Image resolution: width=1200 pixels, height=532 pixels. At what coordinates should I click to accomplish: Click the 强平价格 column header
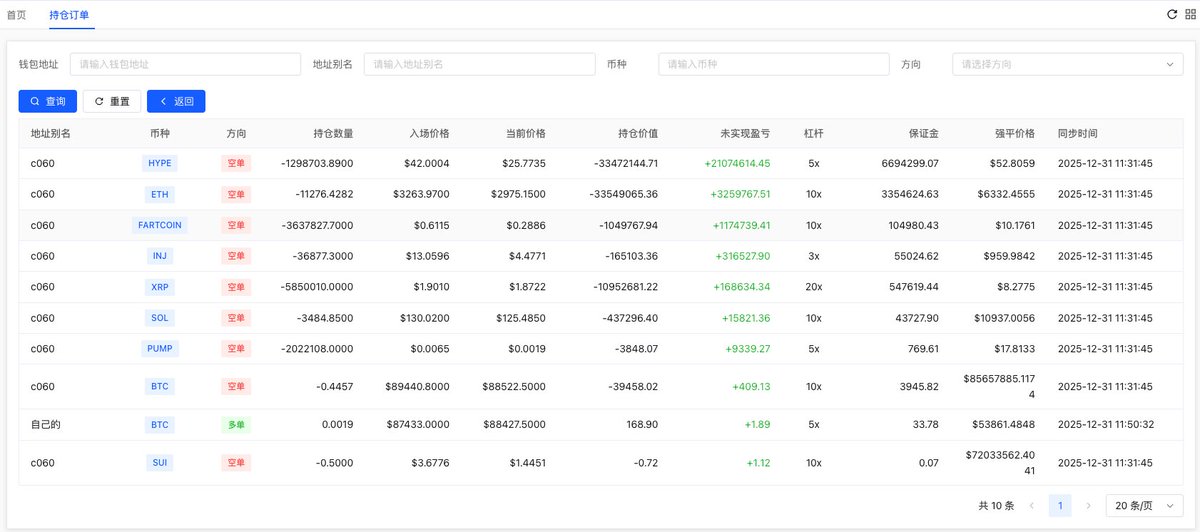(1015, 133)
